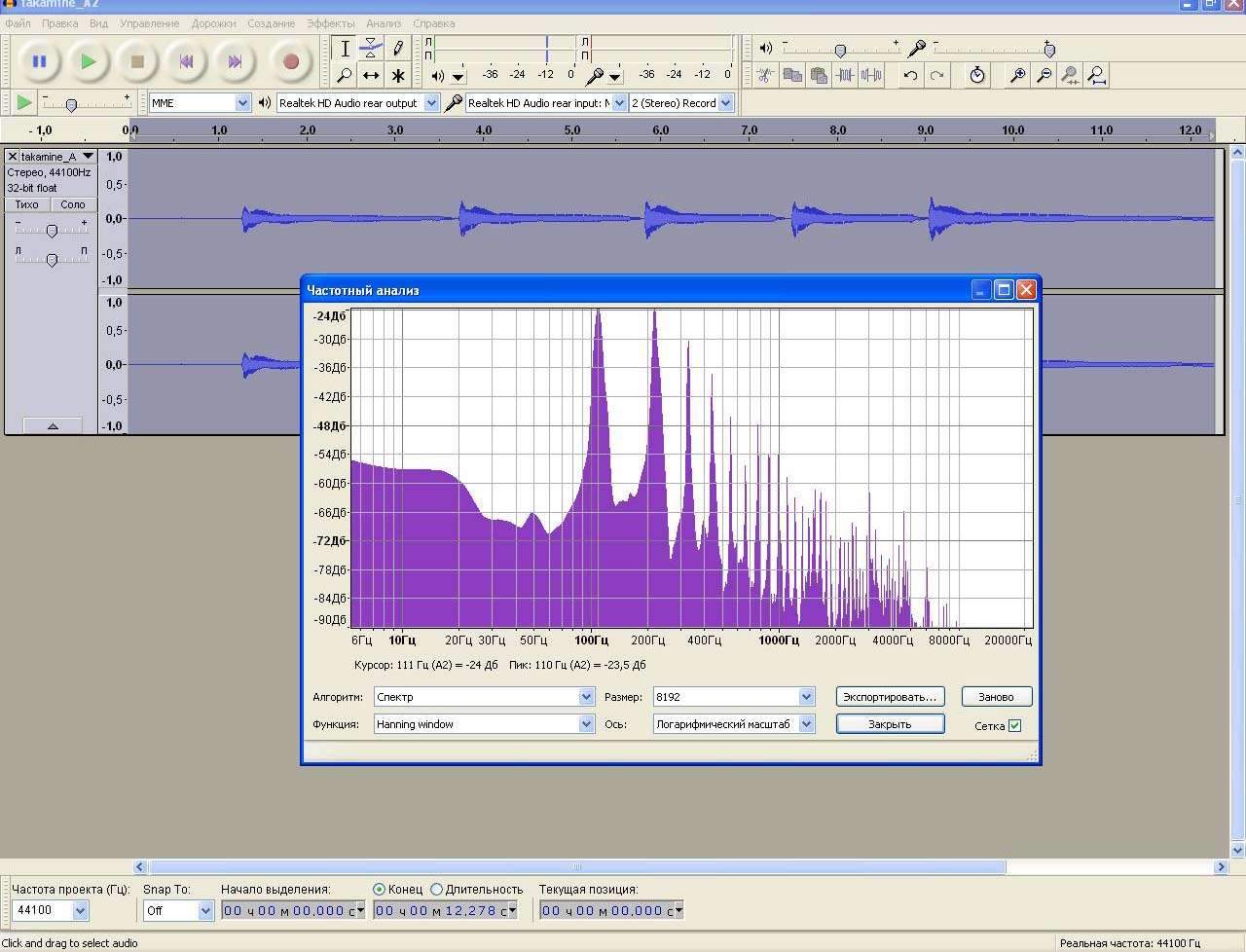
Task: Stop playback with the Stop button
Action: click(137, 61)
